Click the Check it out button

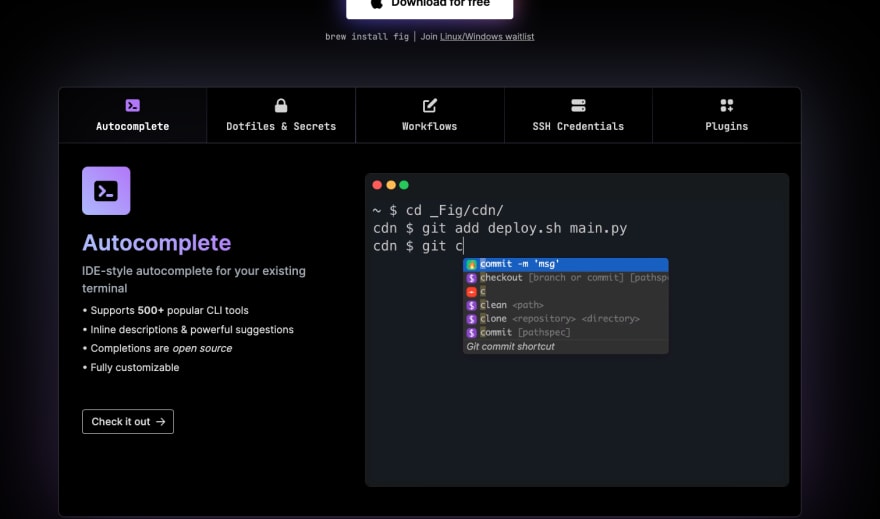tap(128, 421)
